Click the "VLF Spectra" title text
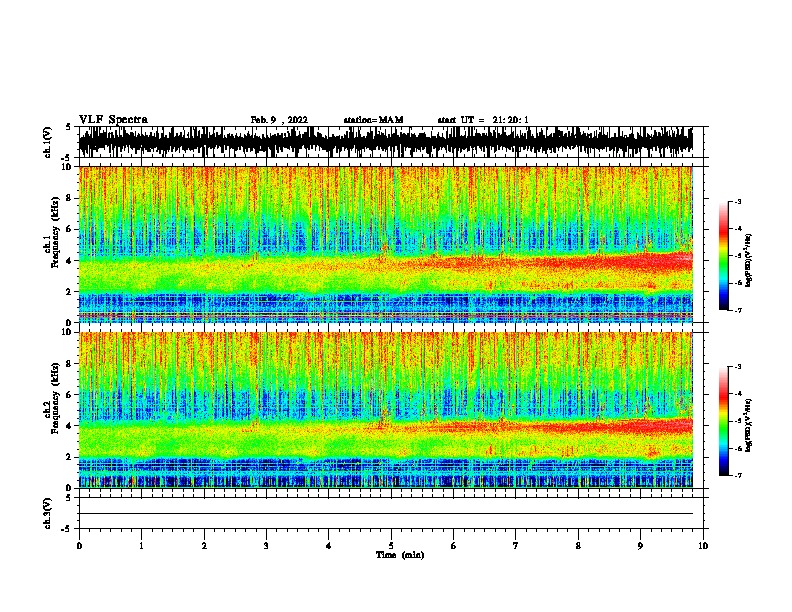This screenshot has height=612, width=792. [x=113, y=120]
